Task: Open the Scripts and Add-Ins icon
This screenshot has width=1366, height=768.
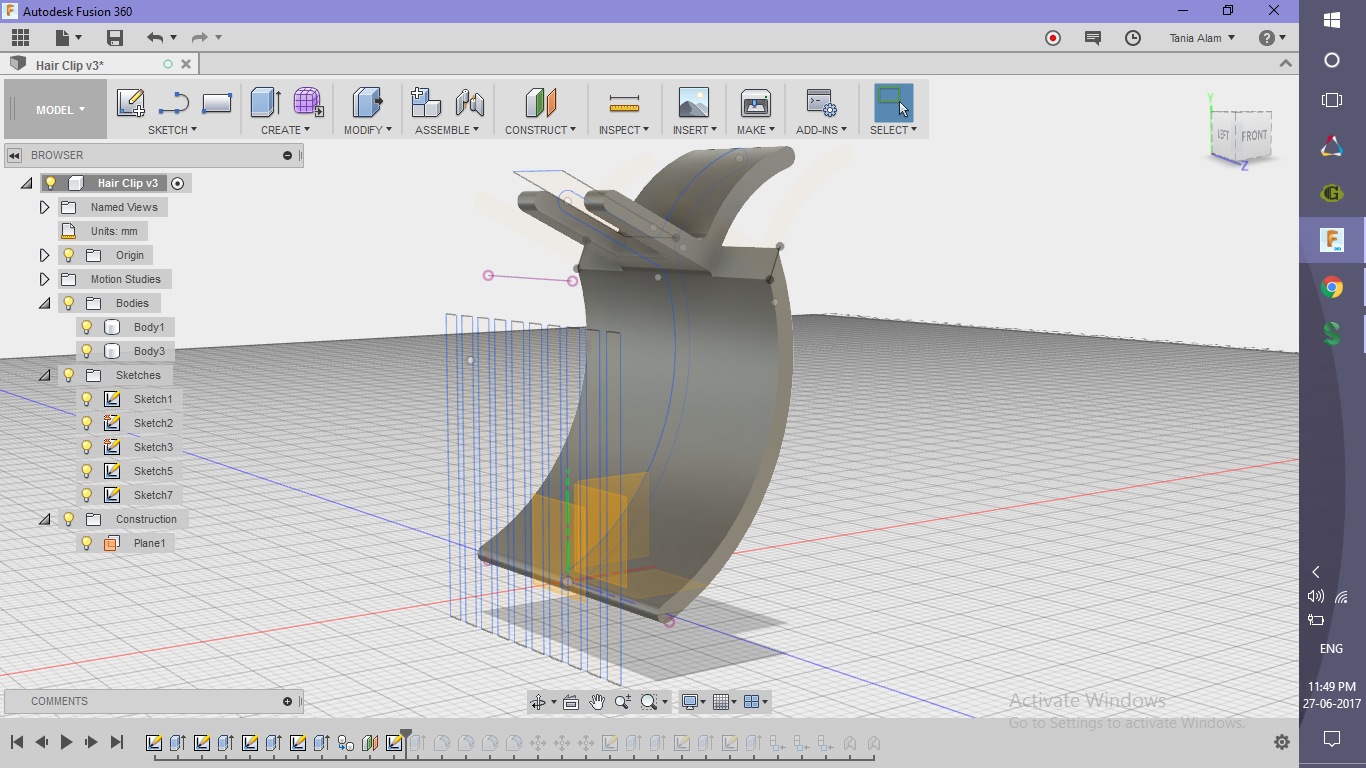Action: 821,103
